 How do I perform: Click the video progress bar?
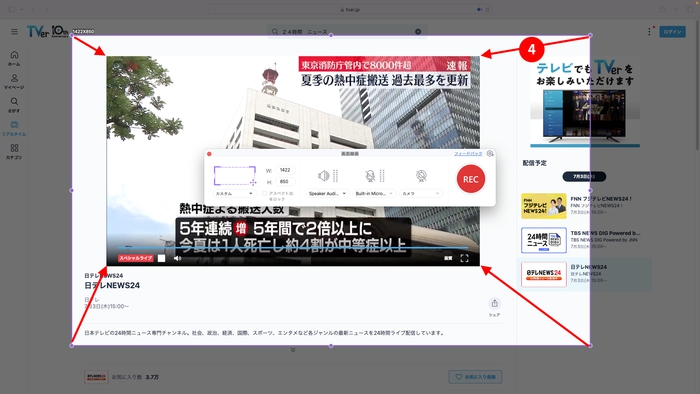pos(293,248)
